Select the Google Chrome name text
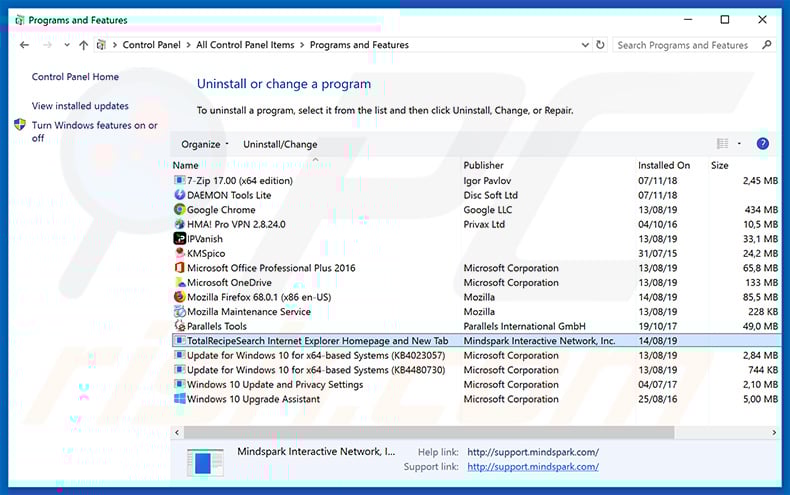 pos(221,210)
